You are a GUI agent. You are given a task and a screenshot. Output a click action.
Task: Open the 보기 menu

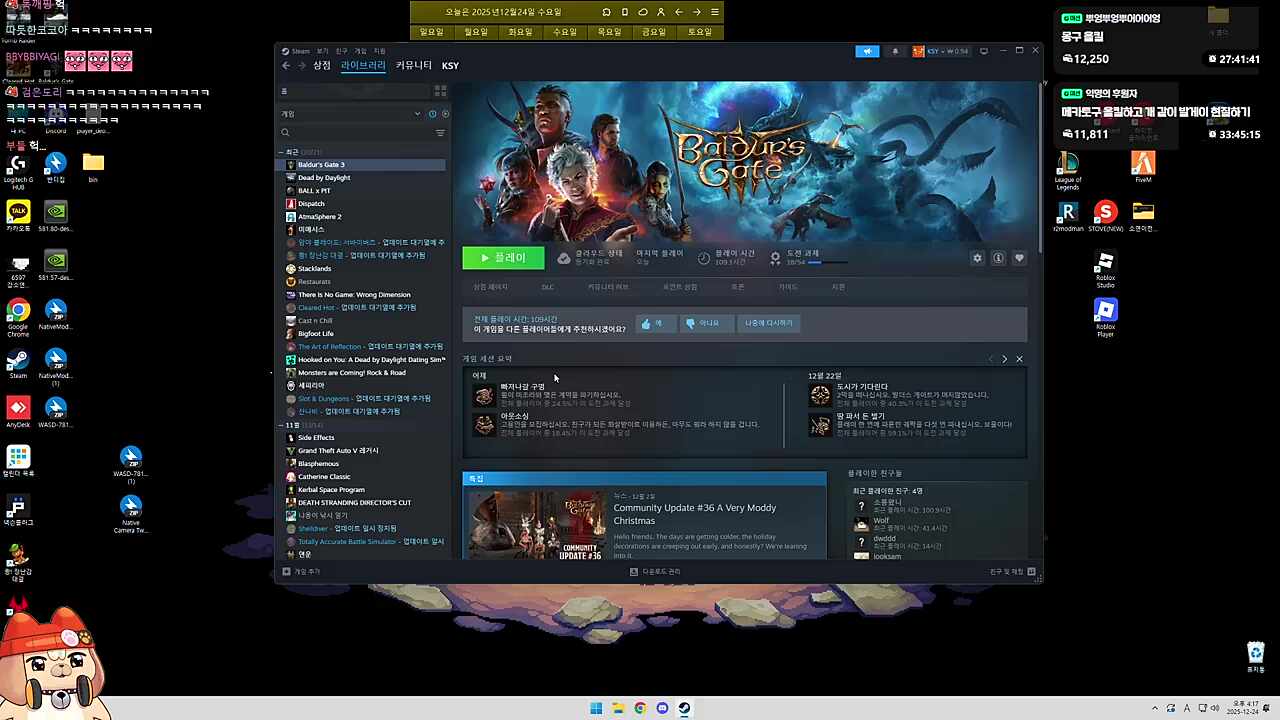322,51
